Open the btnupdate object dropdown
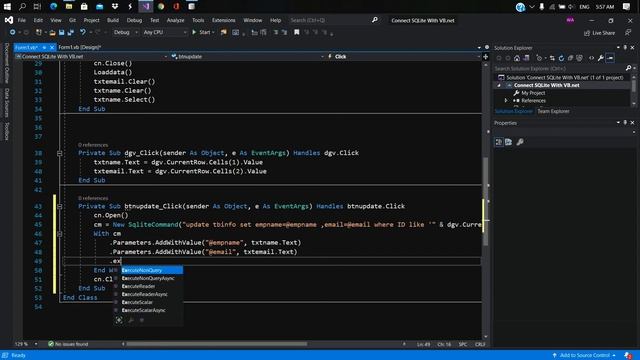This screenshot has width=640, height=360. tap(247, 57)
